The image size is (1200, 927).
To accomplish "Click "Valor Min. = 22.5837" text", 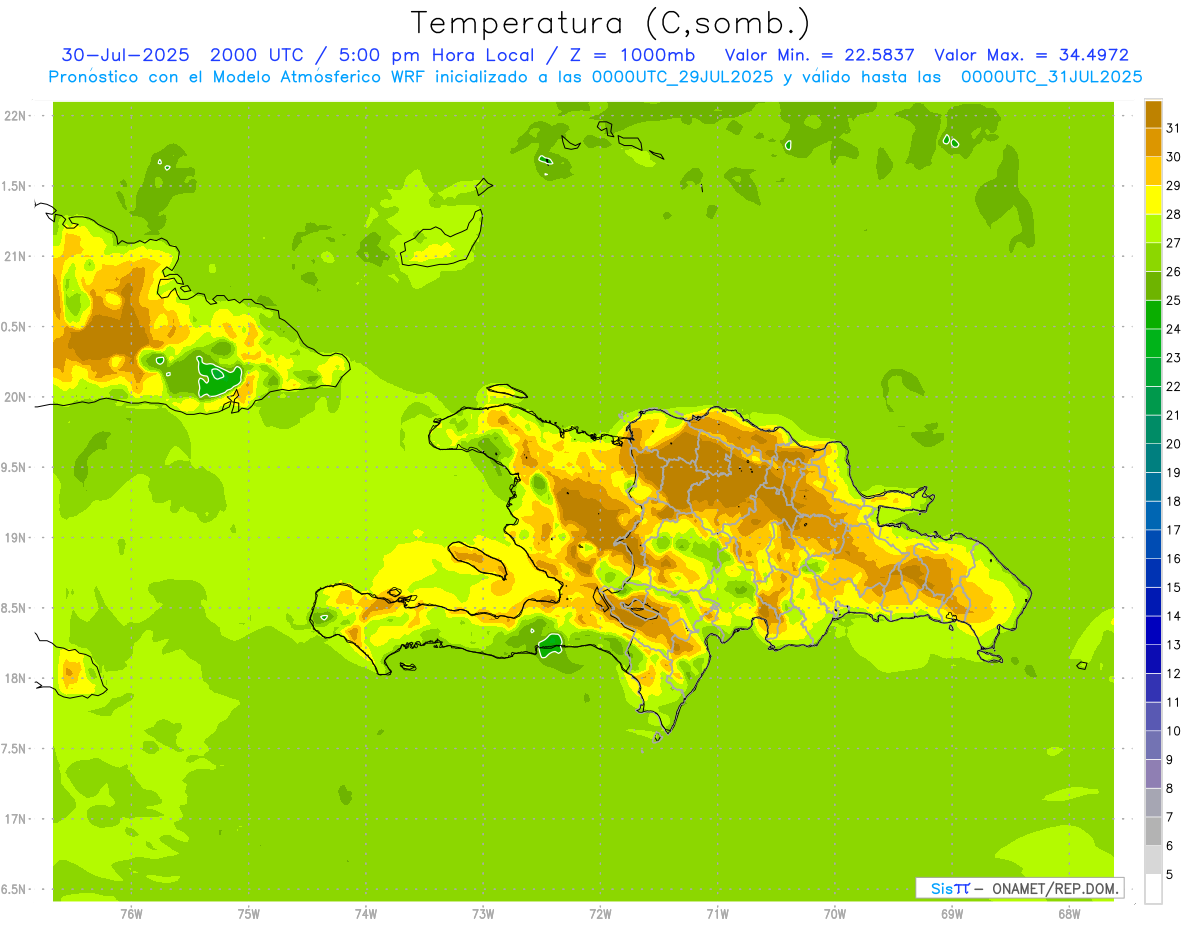I will (819, 55).
